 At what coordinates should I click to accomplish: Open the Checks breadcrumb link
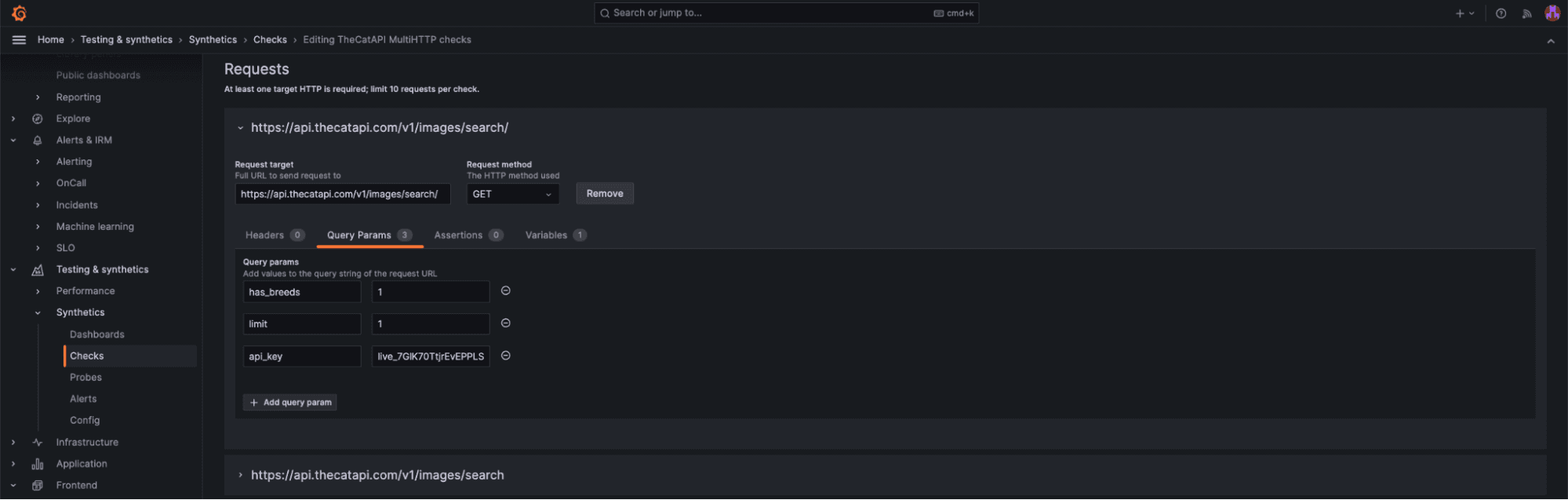point(270,40)
